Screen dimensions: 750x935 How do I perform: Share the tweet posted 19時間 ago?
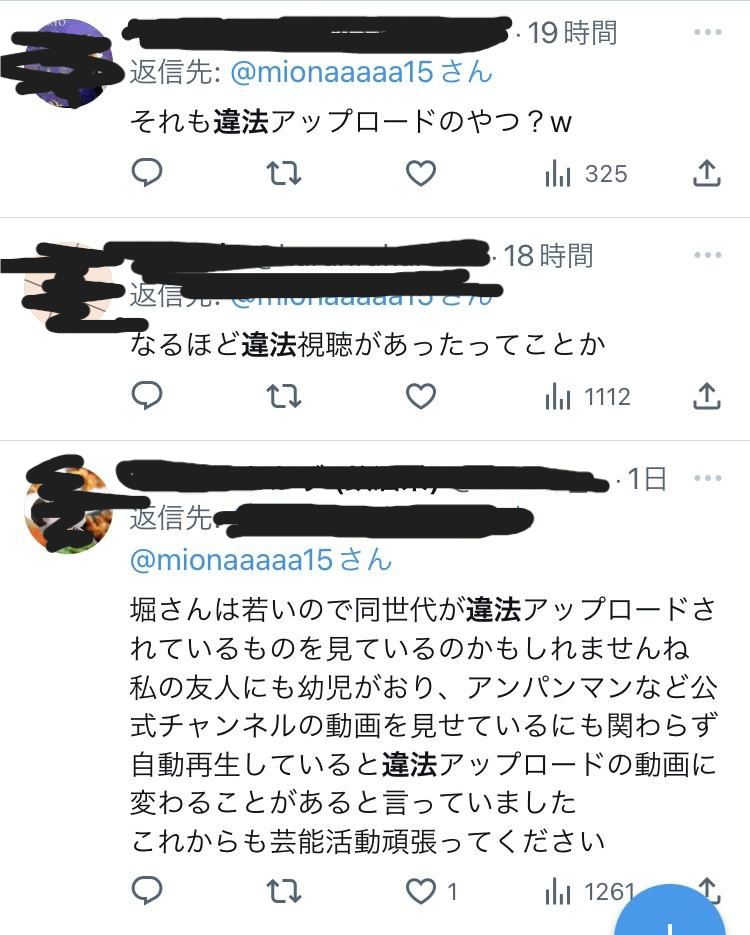707,174
